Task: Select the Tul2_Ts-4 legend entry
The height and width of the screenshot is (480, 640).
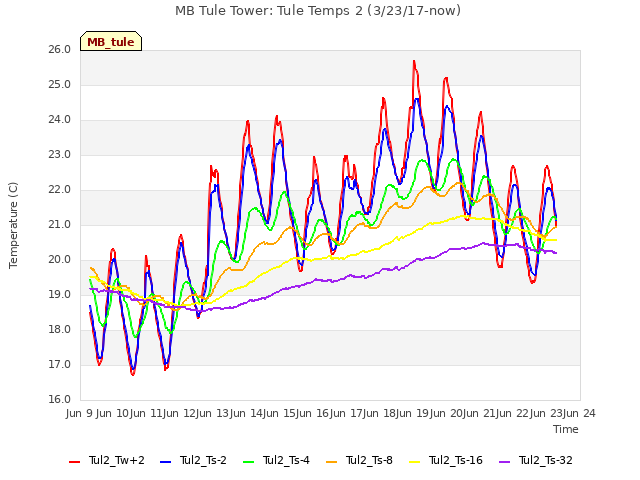Action: pos(276,460)
